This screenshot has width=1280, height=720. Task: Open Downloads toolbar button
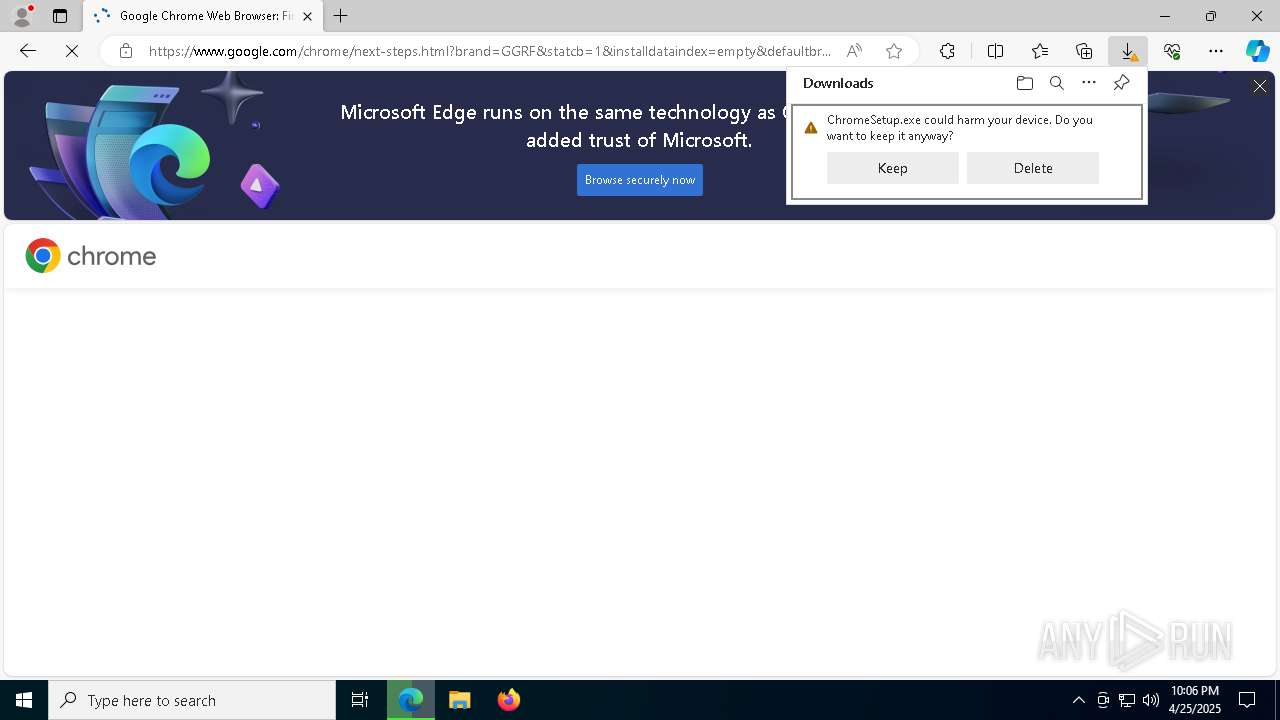coord(1128,51)
